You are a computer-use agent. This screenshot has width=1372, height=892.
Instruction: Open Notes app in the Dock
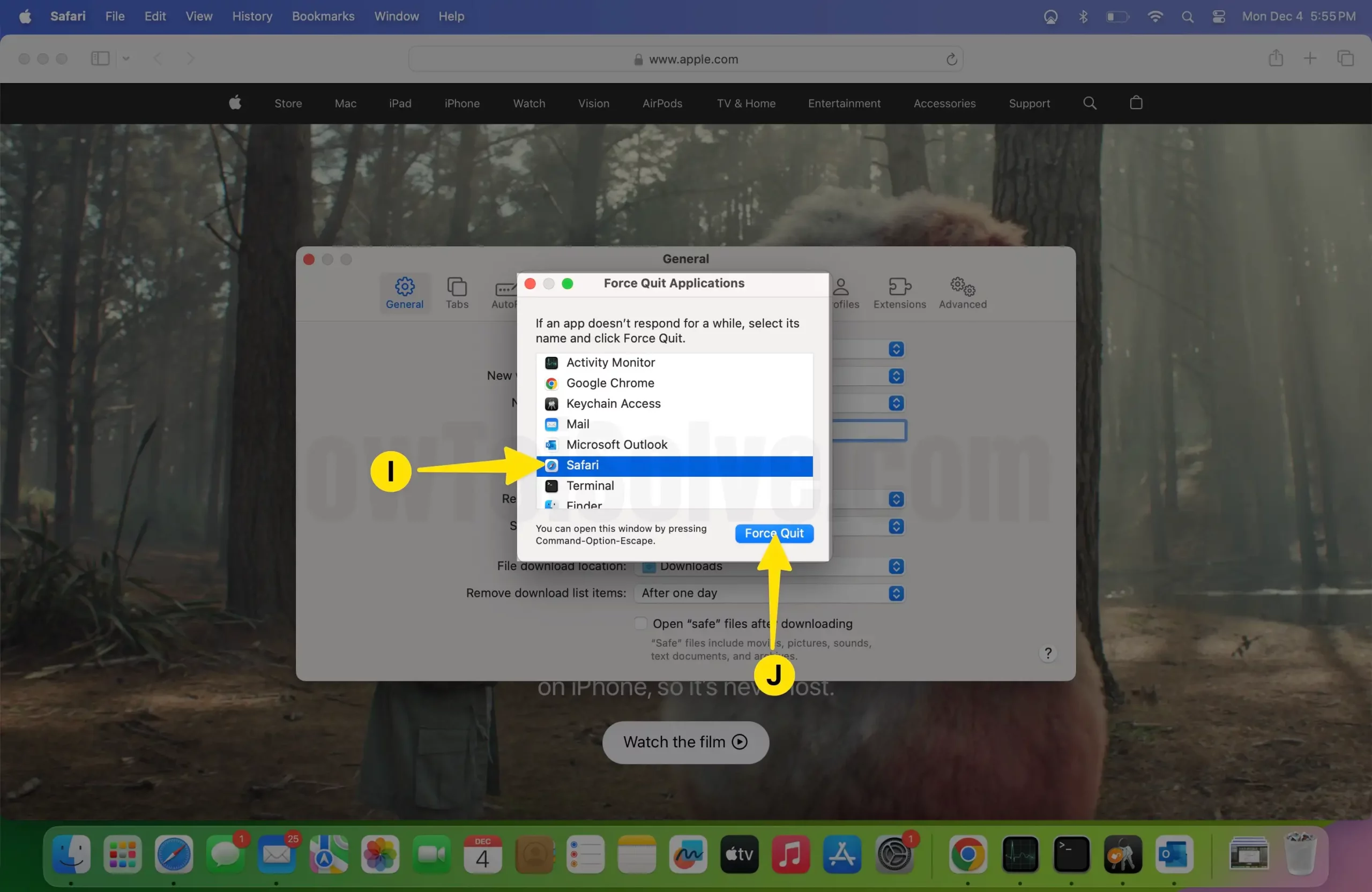pos(636,853)
